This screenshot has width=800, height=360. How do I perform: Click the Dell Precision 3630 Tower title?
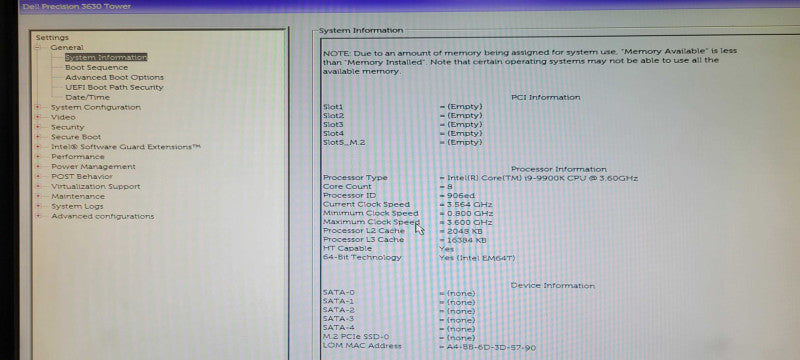(x=77, y=7)
